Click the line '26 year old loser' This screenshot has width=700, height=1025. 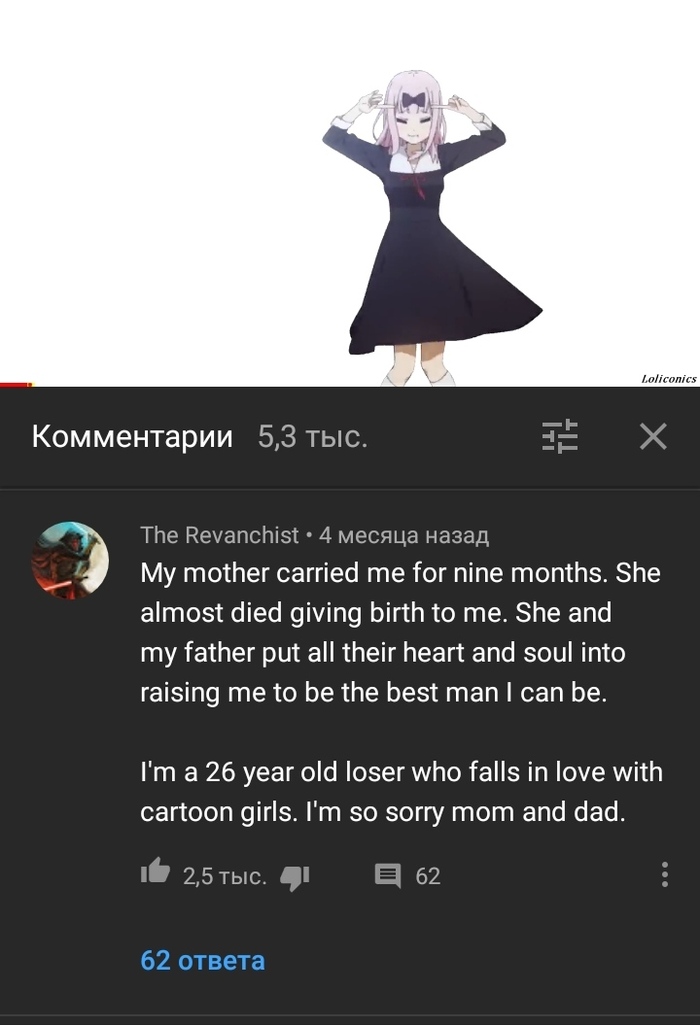pyautogui.click(x=400, y=772)
